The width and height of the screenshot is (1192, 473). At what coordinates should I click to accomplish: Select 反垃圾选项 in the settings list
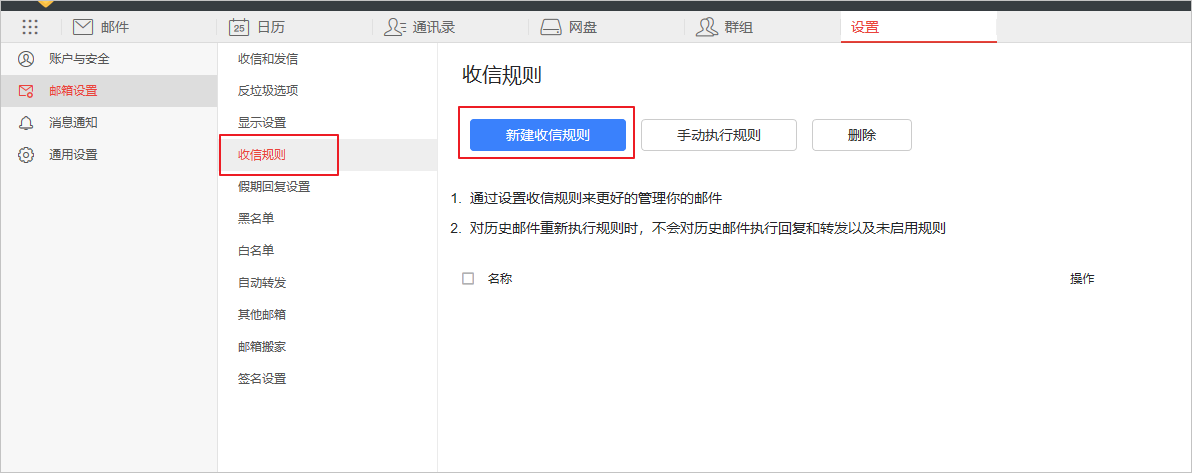[x=267, y=91]
